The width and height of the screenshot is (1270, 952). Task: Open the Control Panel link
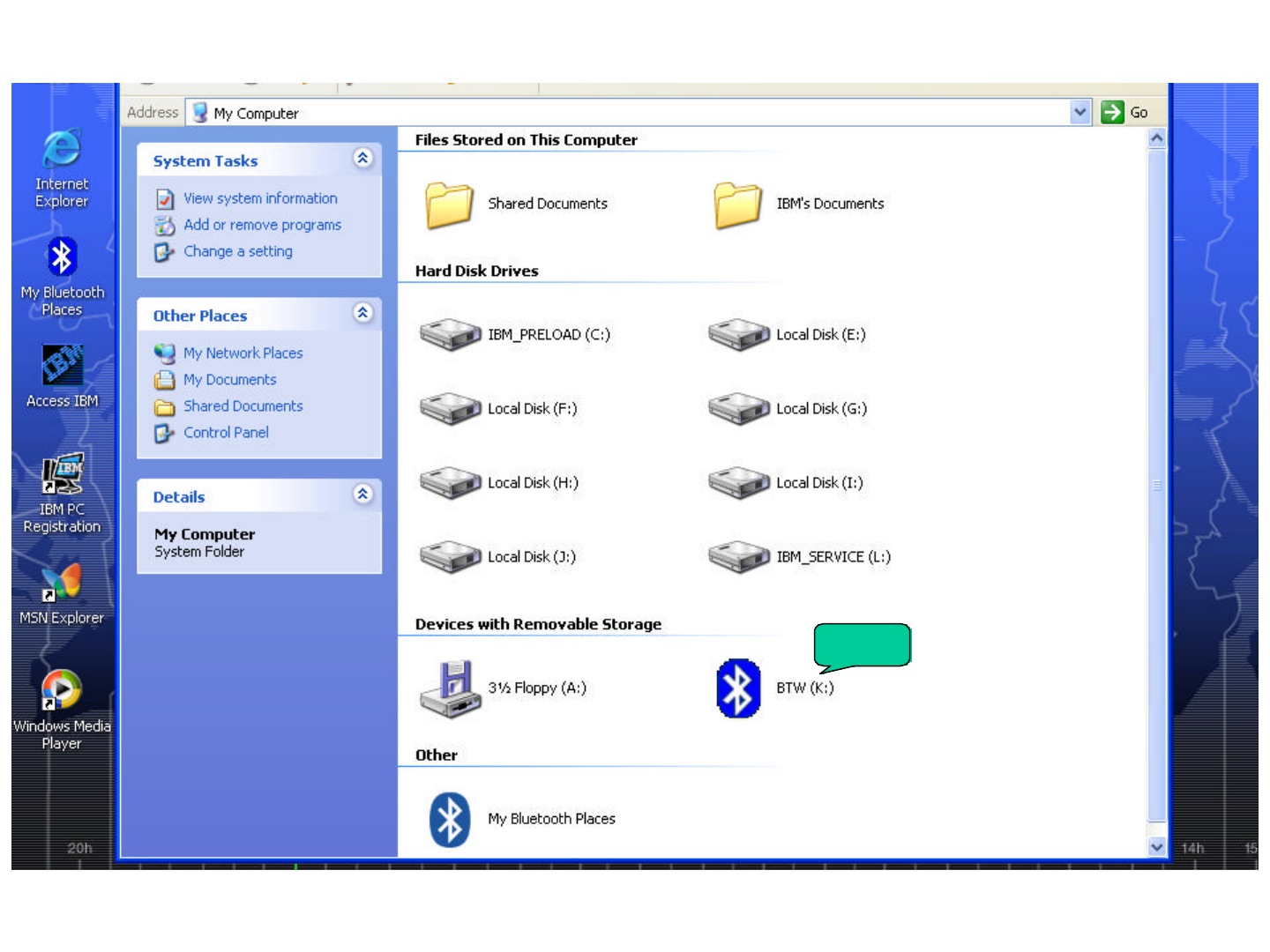coord(227,433)
